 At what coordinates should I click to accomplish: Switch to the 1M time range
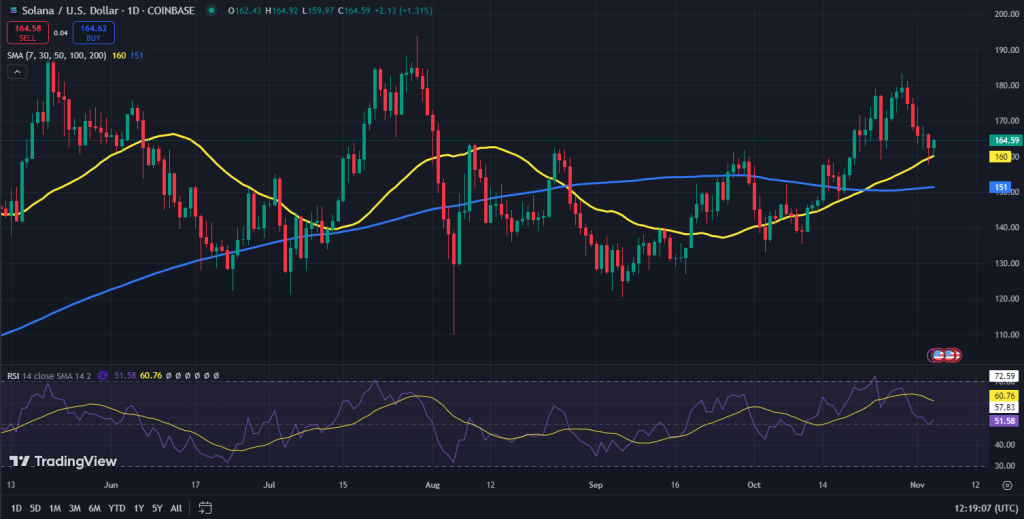56,507
